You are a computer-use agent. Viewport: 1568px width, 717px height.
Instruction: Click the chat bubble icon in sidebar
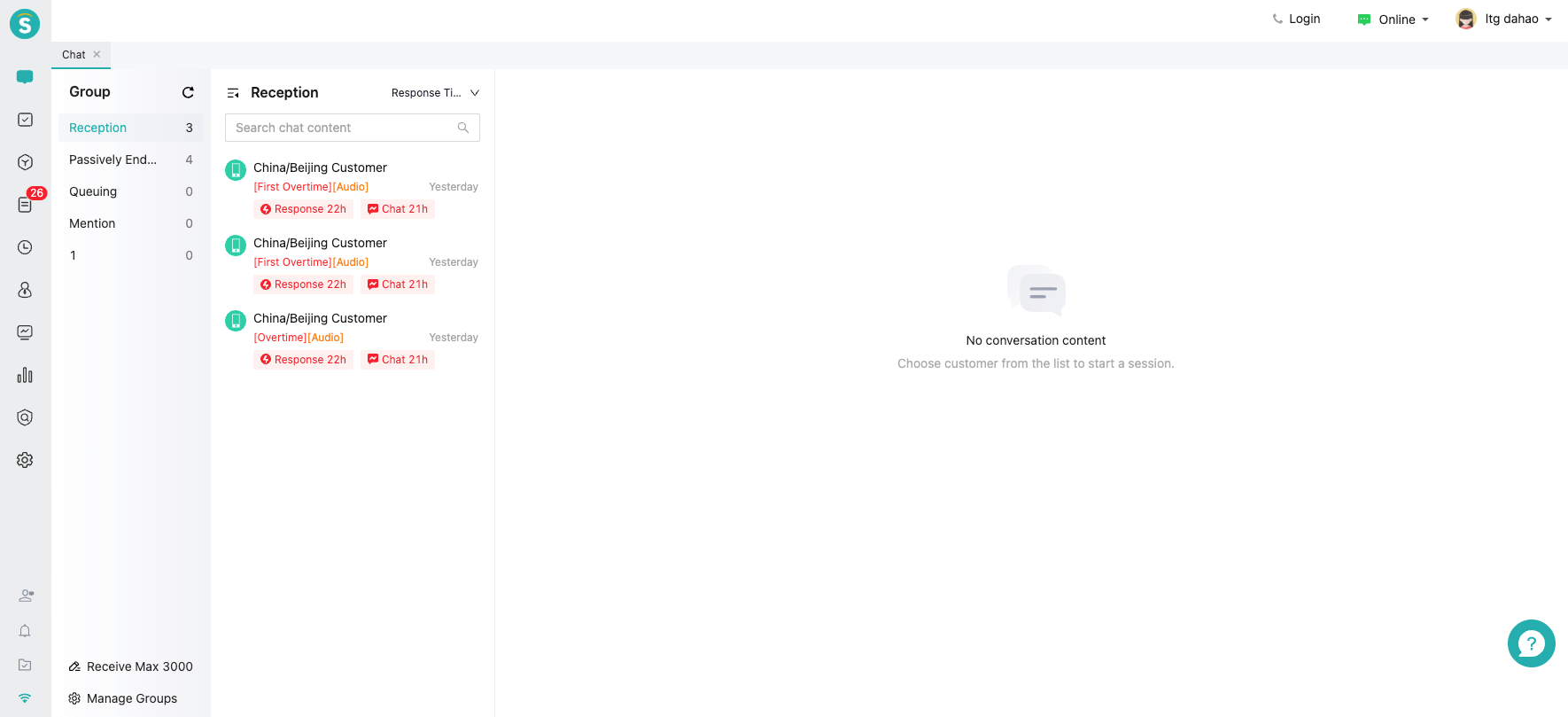pos(25,77)
